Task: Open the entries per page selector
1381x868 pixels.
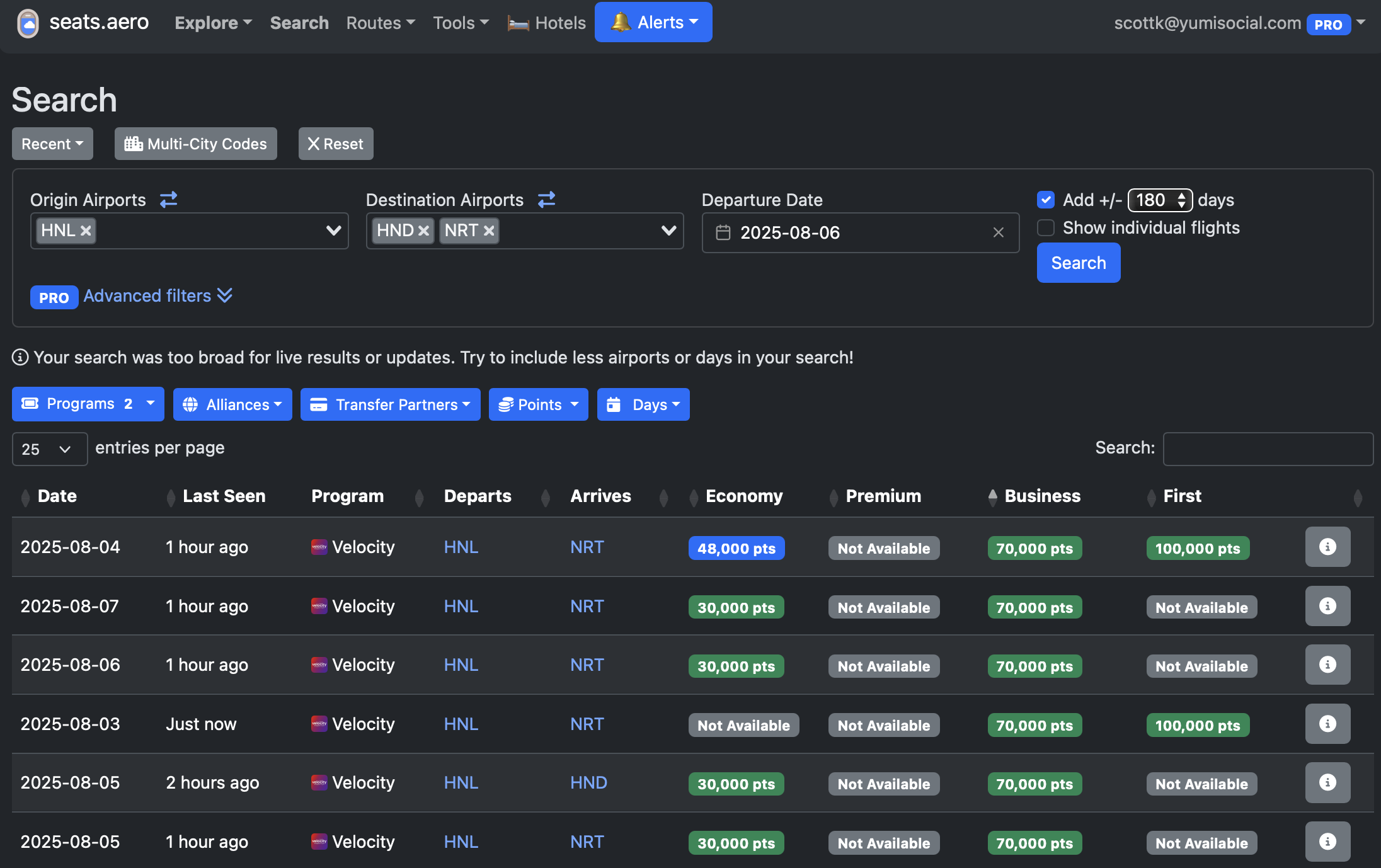Action: 49,449
